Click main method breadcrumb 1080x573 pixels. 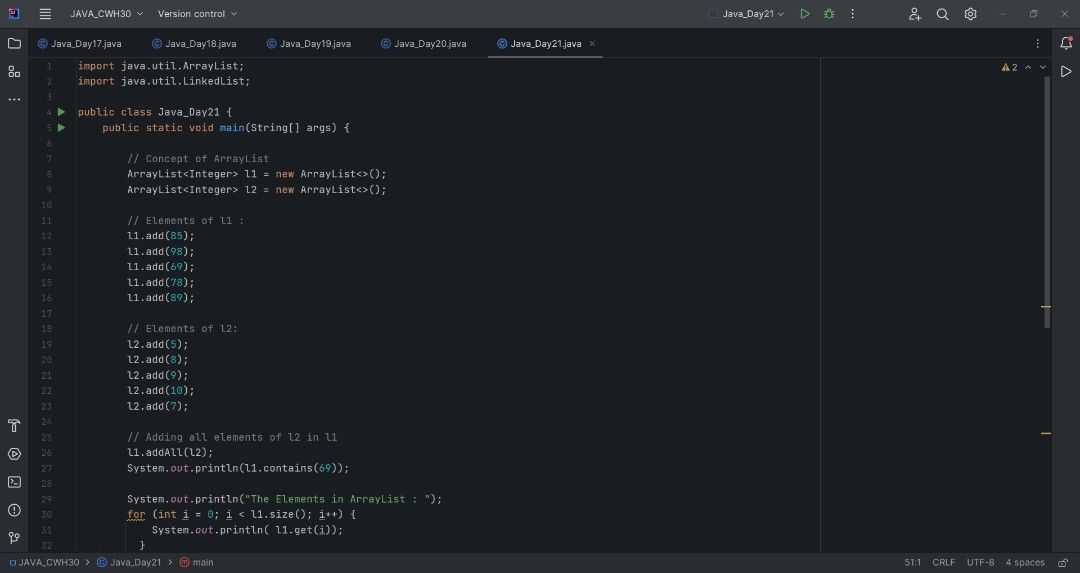pyautogui.click(x=196, y=563)
